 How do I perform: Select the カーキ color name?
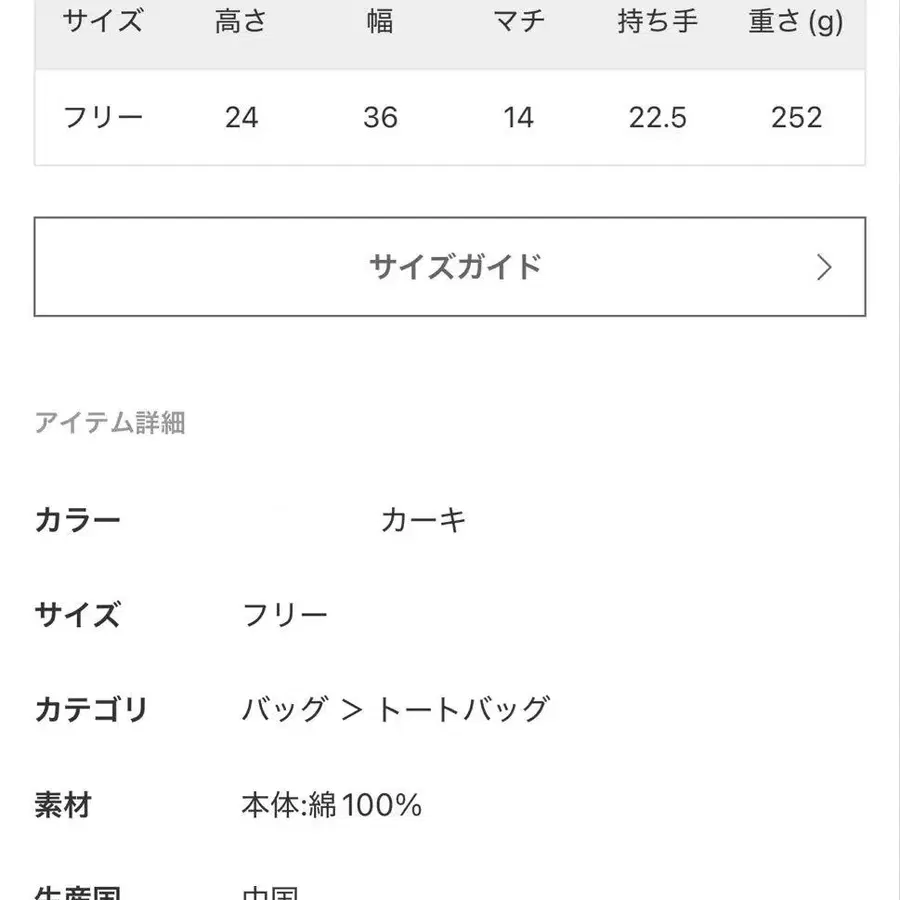[425, 519]
